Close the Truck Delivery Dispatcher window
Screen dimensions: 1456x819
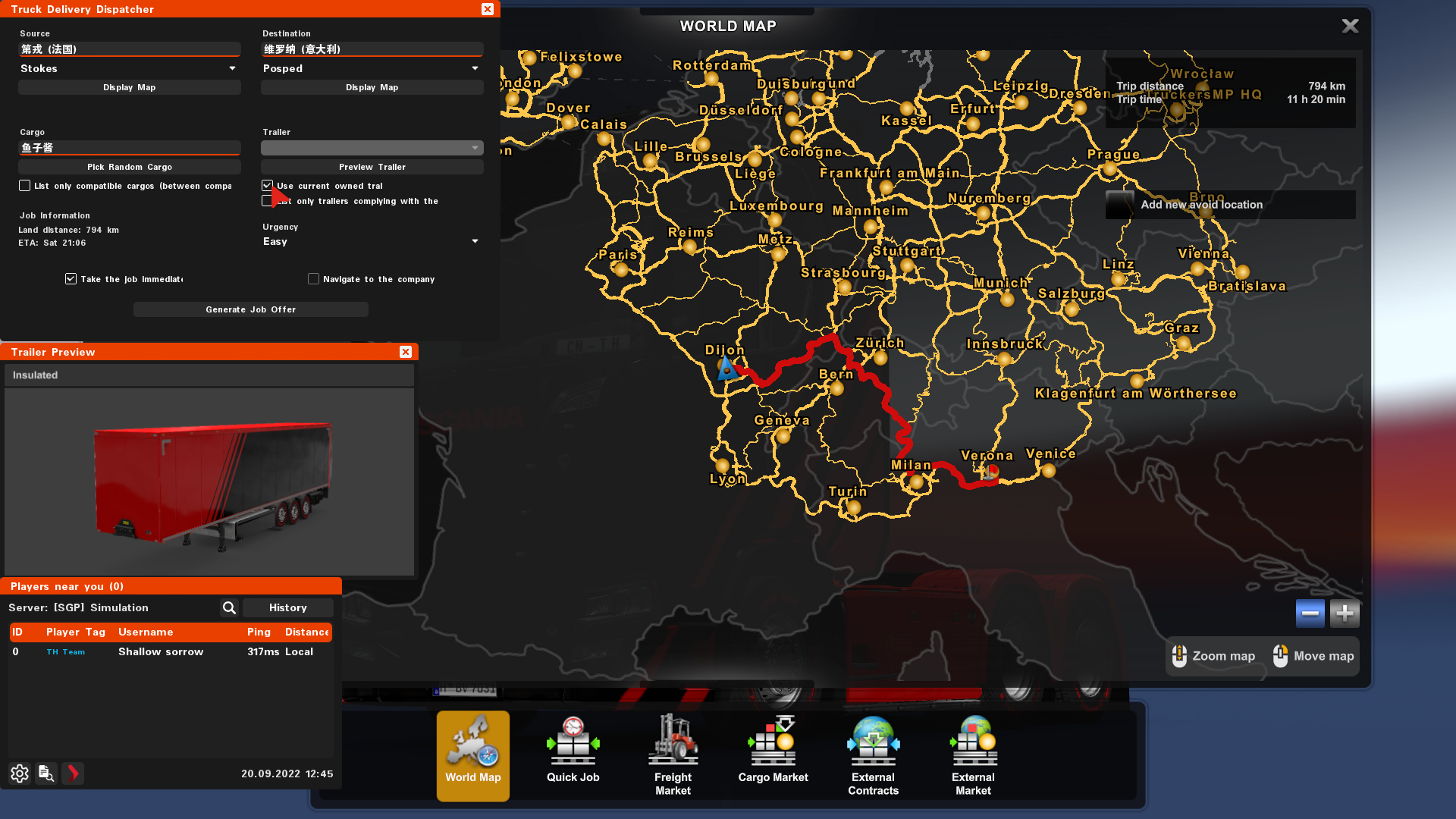488,9
